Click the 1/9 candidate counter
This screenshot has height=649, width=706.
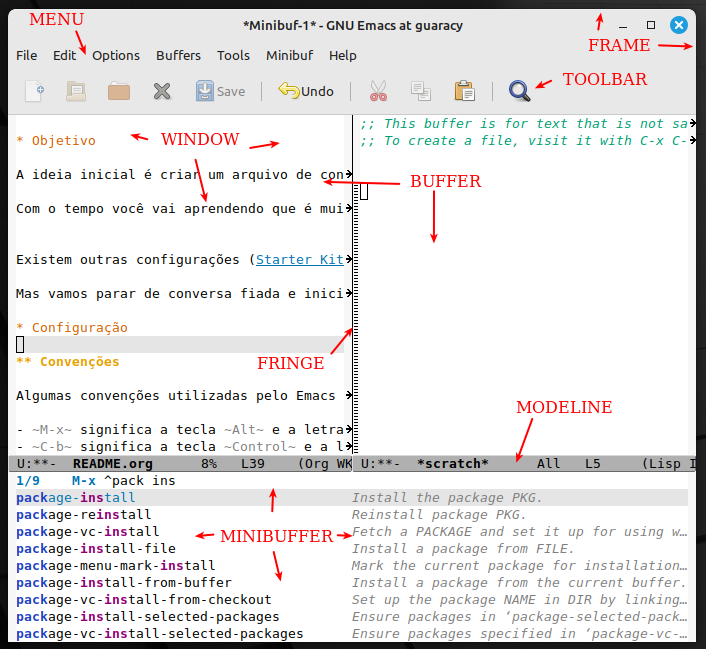pos(28,481)
